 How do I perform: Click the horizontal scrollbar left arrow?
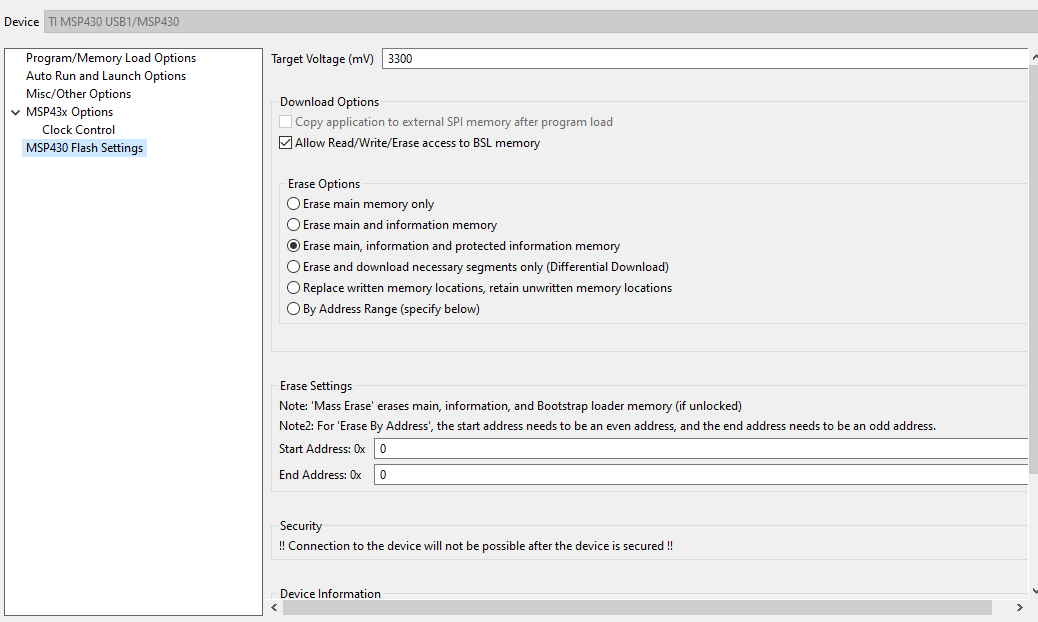(x=275, y=607)
